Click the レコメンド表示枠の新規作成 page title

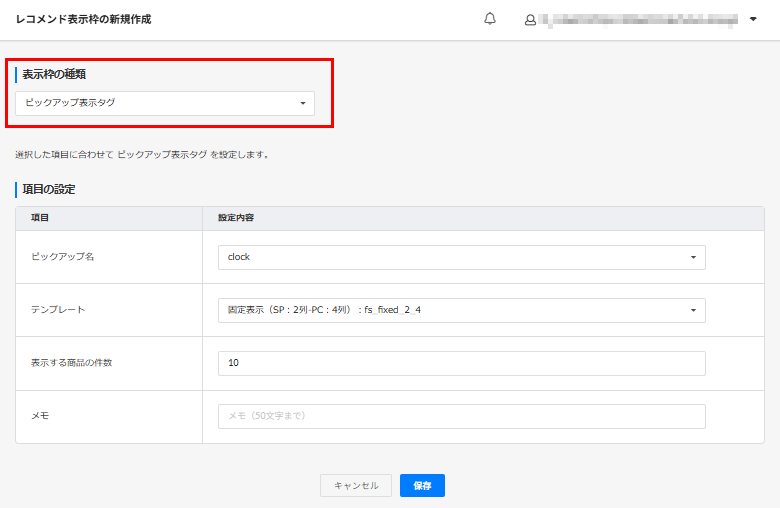pos(84,19)
